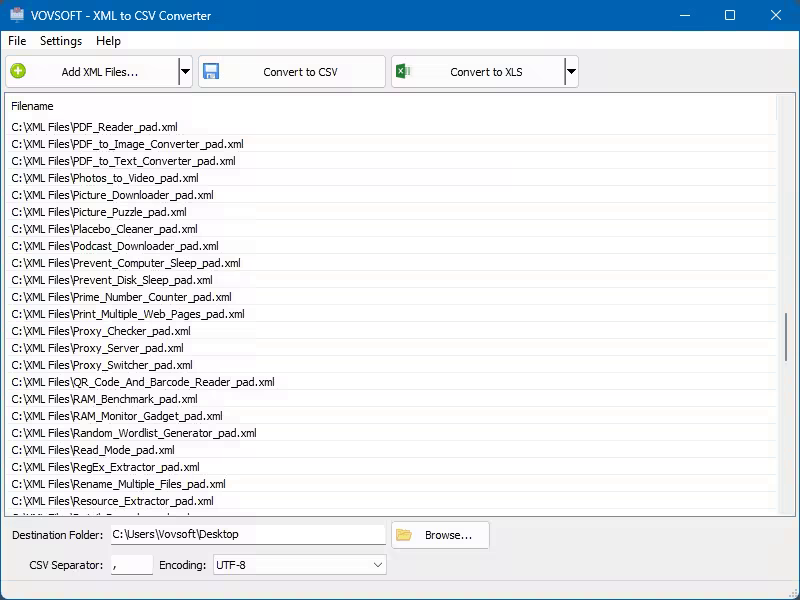Open the Encoding dropdown showing UTF-8

pyautogui.click(x=296, y=565)
